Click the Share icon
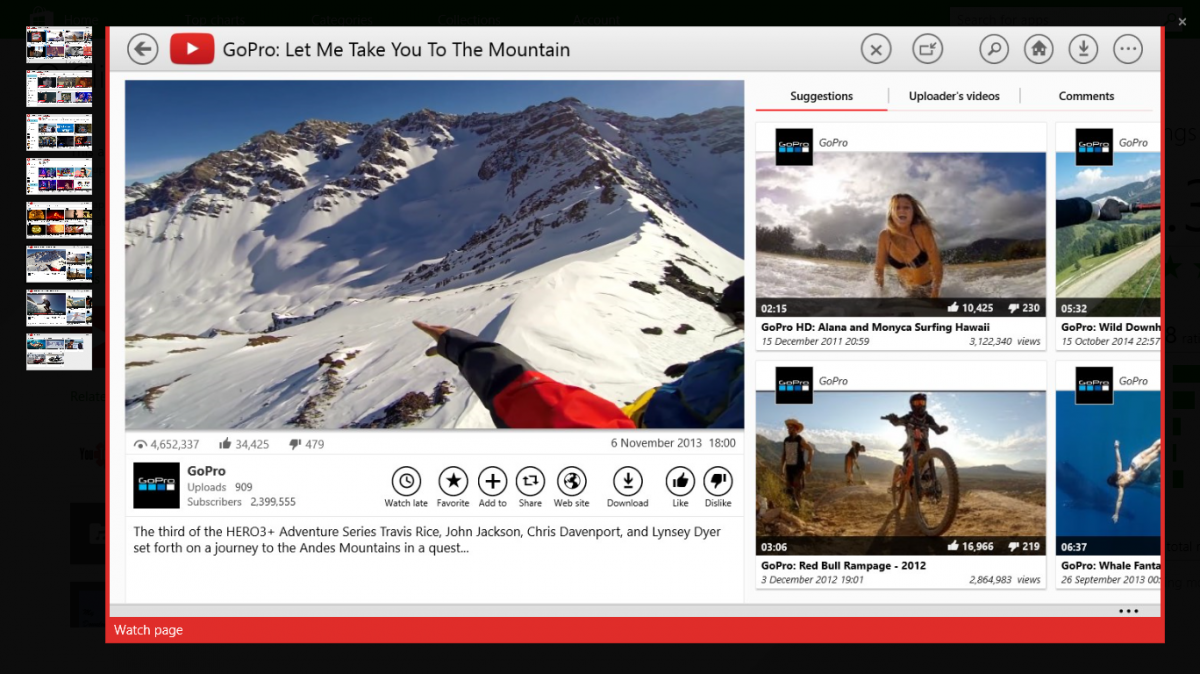 [530, 481]
